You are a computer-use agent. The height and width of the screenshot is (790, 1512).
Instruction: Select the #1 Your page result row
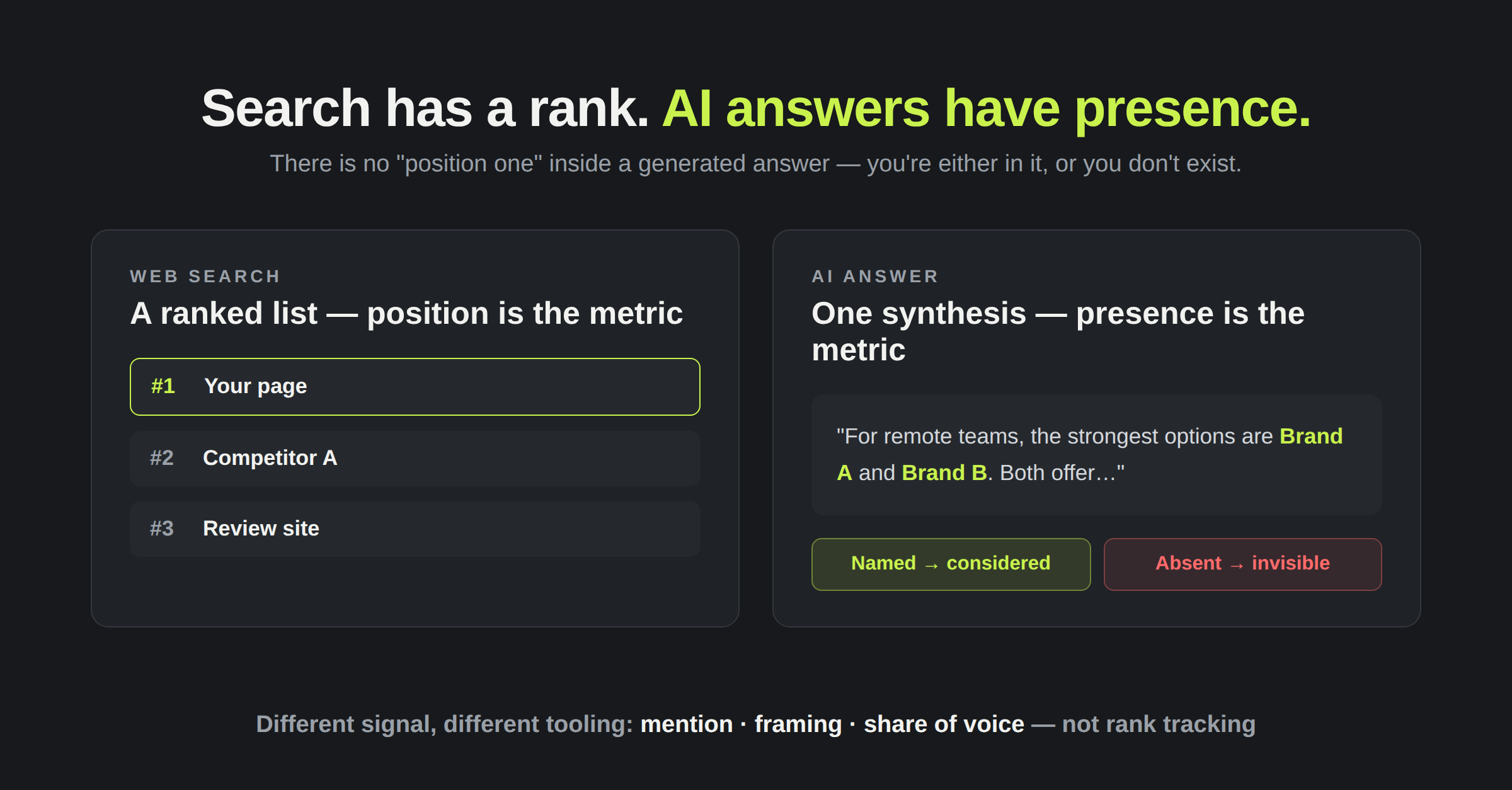415,387
